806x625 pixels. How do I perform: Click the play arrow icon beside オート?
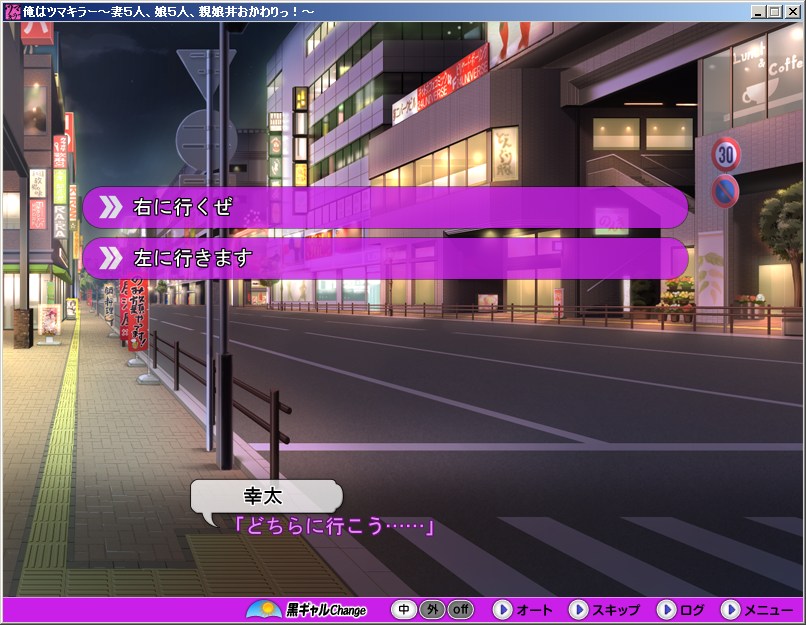pos(503,610)
